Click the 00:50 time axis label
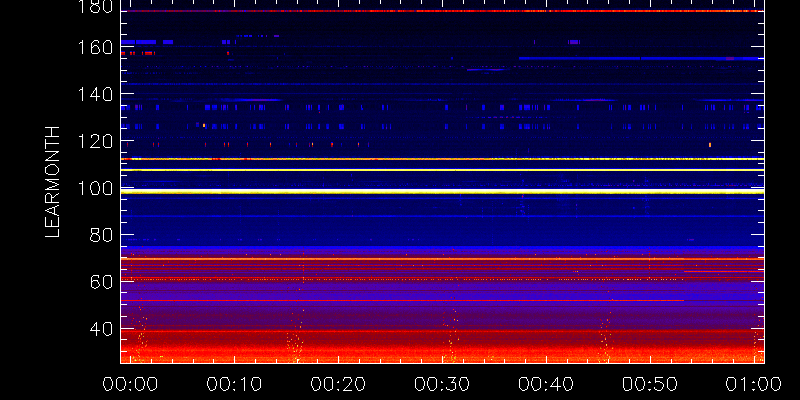 (650, 384)
